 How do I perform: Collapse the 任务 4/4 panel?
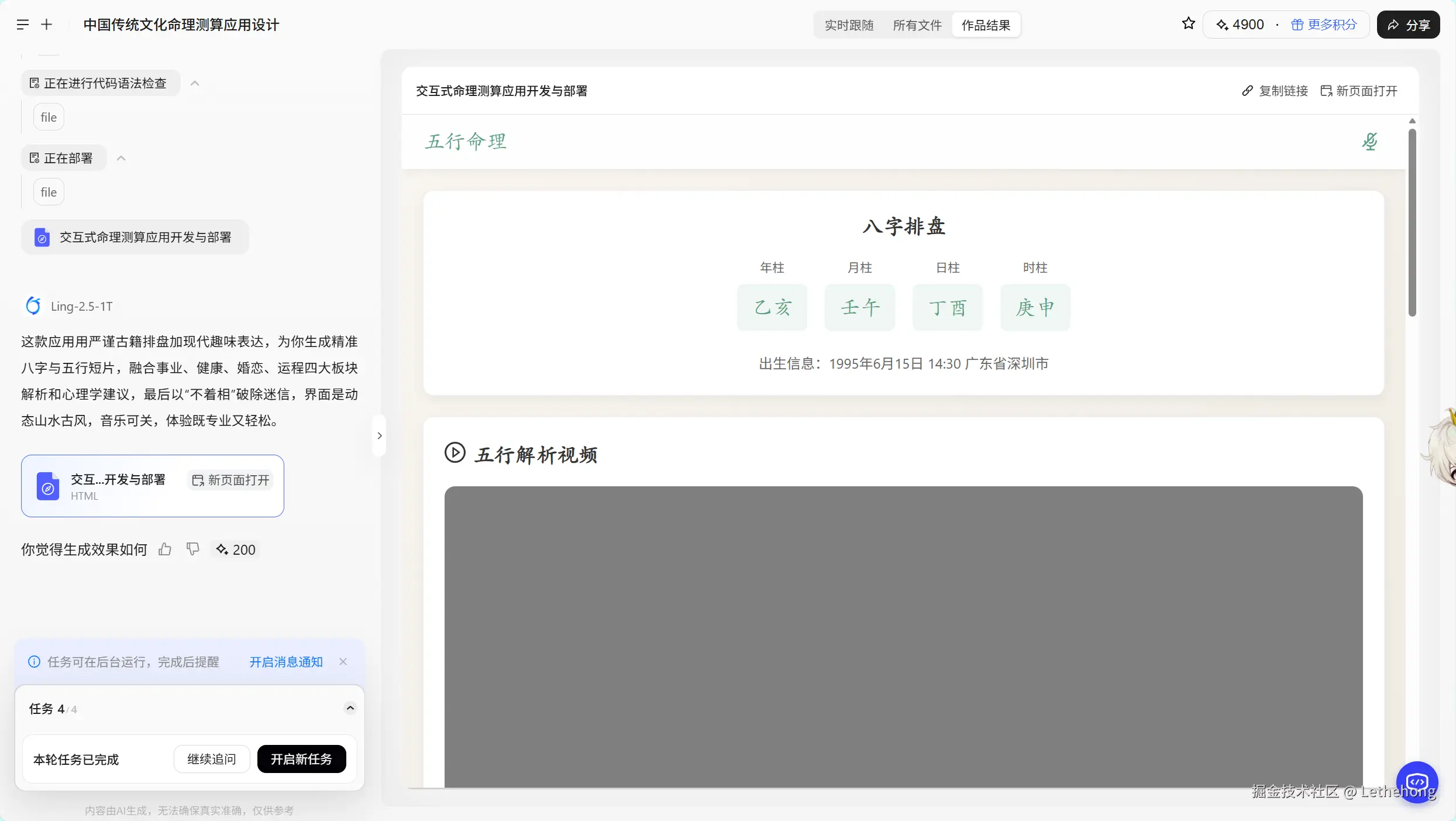coord(350,709)
